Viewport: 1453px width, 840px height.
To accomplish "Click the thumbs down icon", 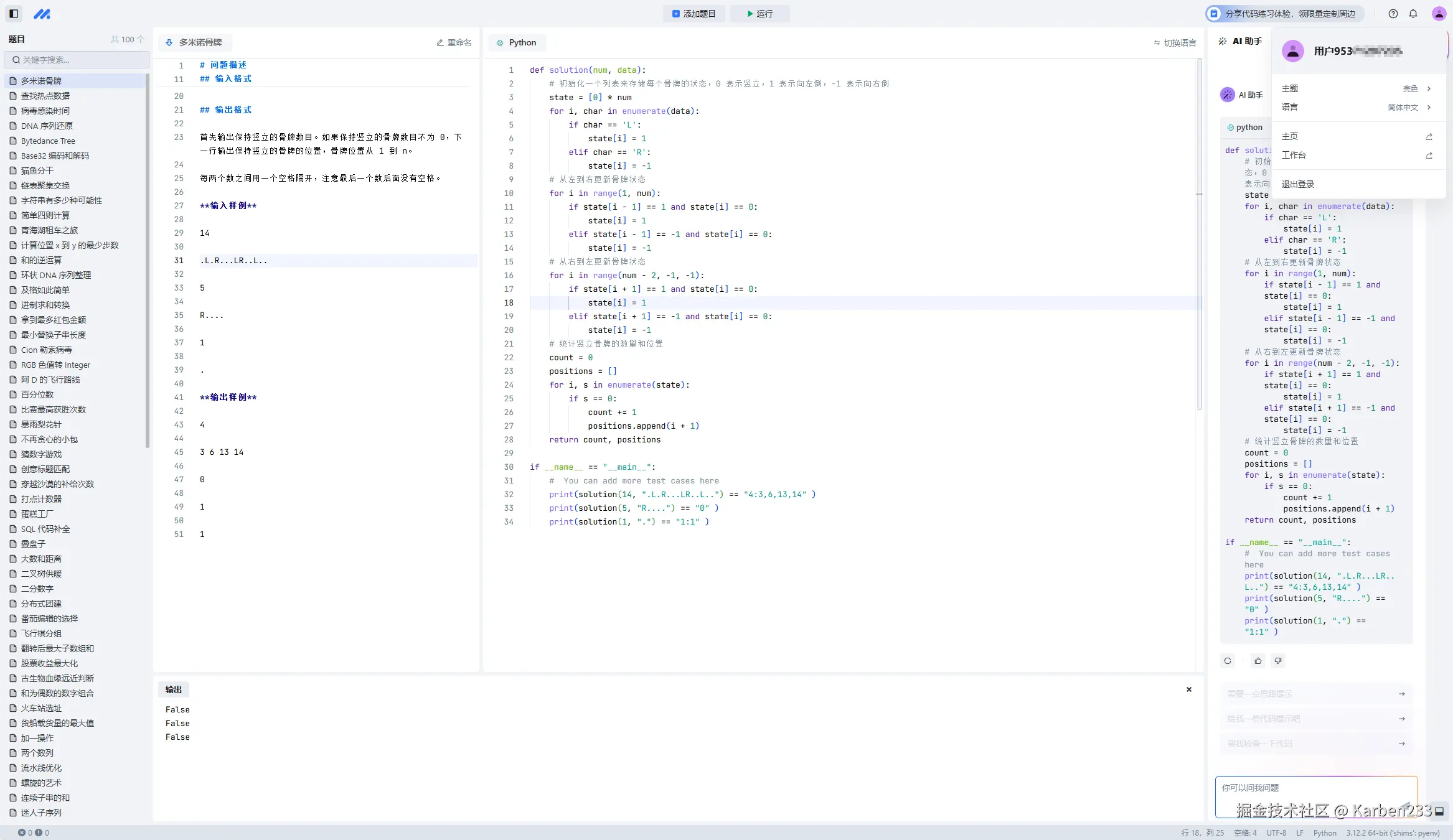I will pos(1278,661).
